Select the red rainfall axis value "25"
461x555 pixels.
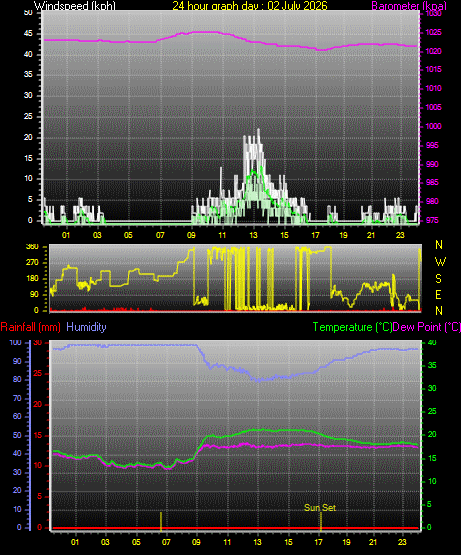(38, 373)
